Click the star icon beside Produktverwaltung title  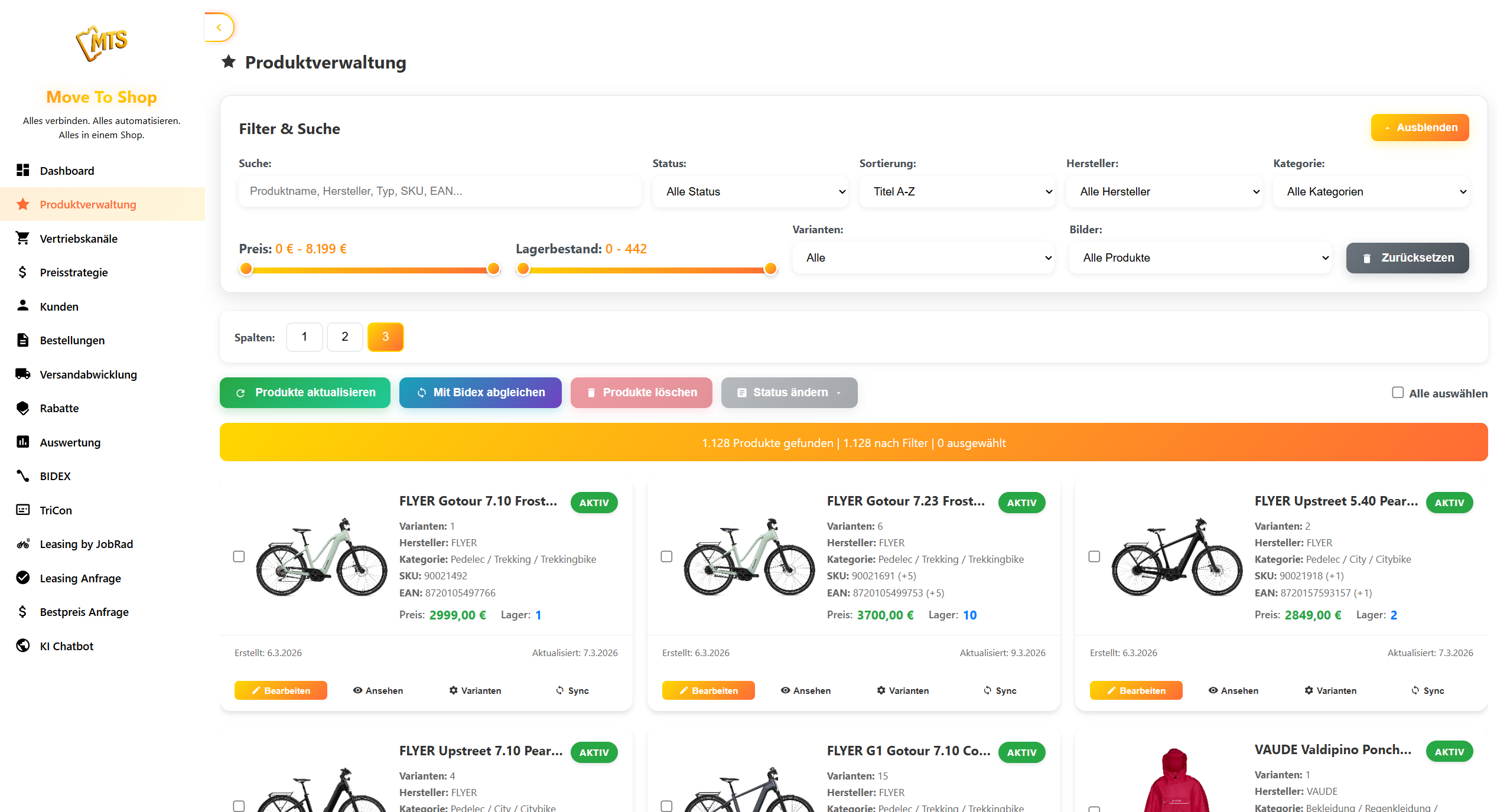(229, 61)
